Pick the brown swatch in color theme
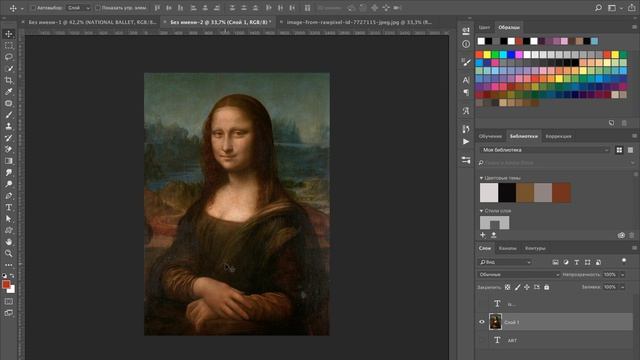This screenshot has width=640, height=360. point(525,193)
